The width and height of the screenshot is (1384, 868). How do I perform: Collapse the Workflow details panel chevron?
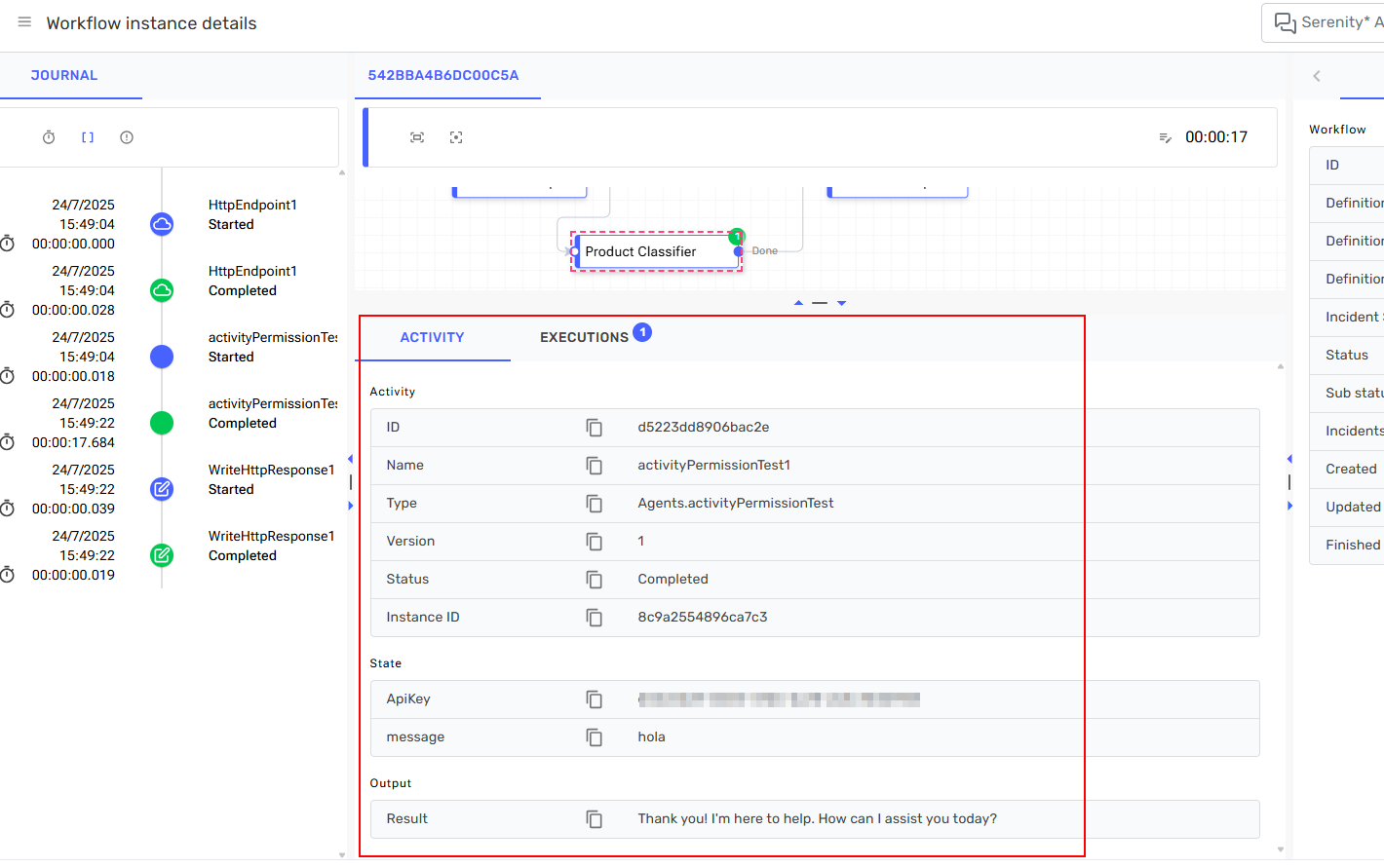[1317, 75]
